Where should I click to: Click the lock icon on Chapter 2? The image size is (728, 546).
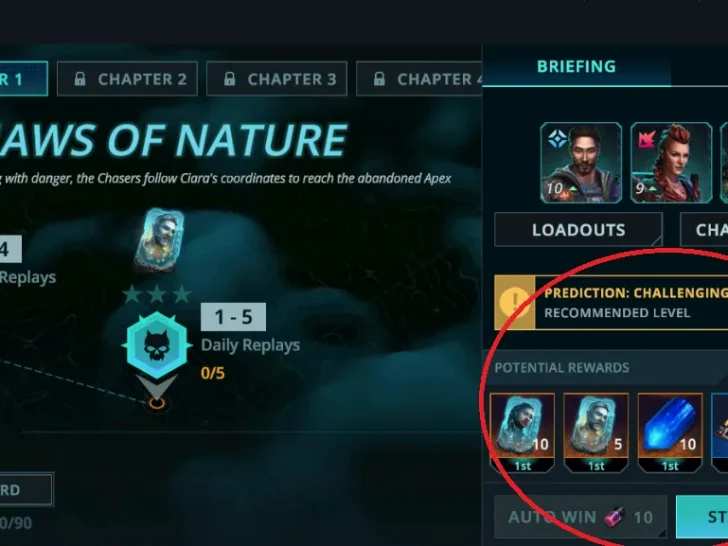click(80, 79)
